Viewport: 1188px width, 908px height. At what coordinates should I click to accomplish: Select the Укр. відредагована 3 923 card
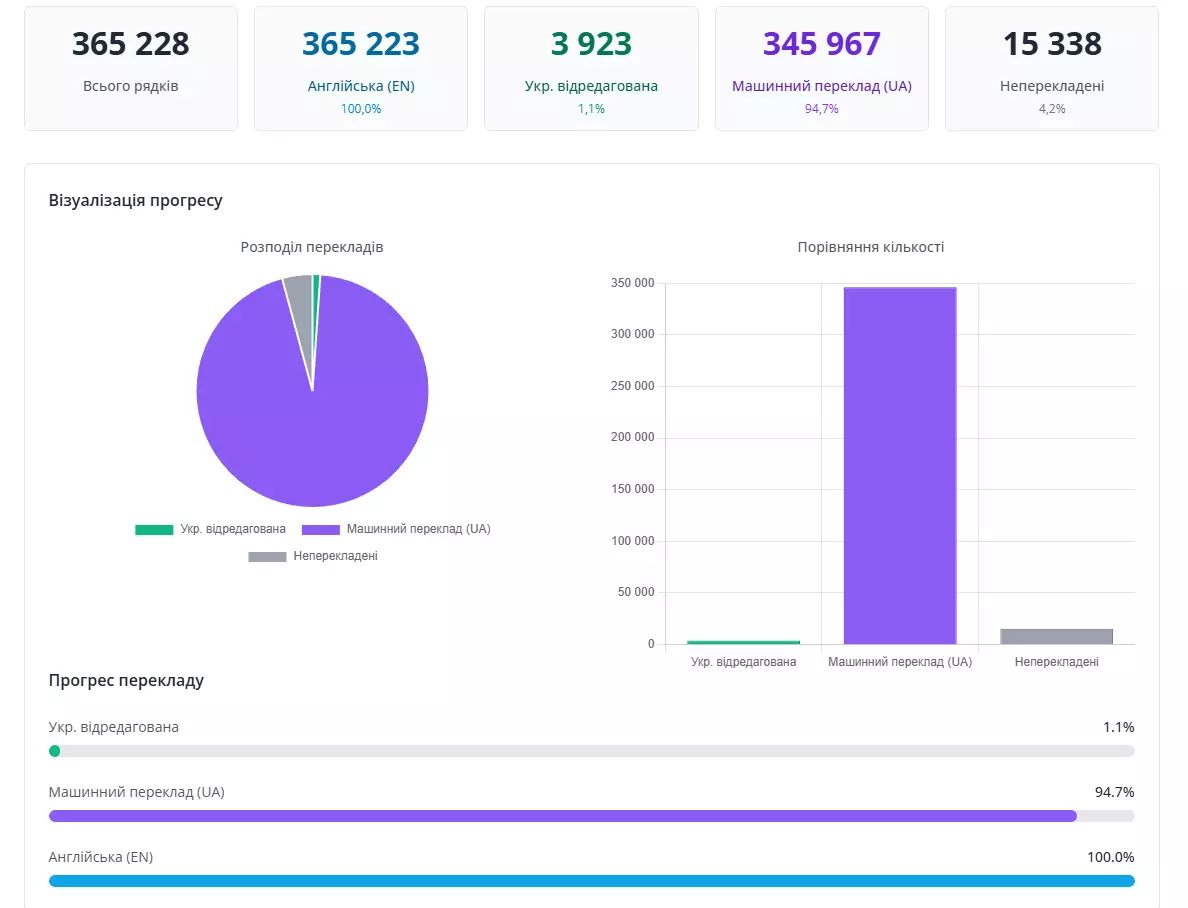point(591,69)
